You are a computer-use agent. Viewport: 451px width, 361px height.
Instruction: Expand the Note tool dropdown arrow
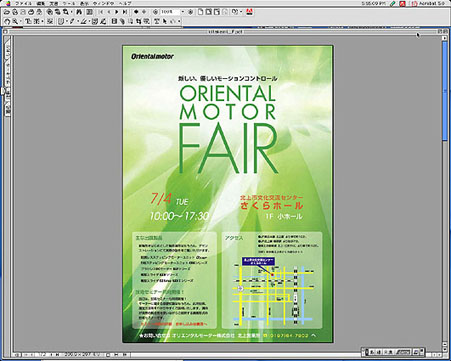(x=67, y=21)
